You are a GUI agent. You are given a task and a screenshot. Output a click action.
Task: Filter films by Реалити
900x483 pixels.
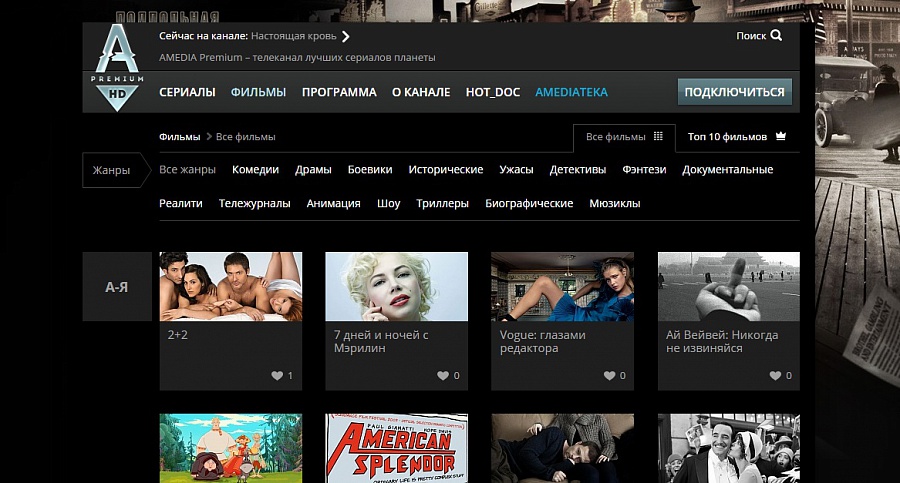pyautogui.click(x=181, y=203)
